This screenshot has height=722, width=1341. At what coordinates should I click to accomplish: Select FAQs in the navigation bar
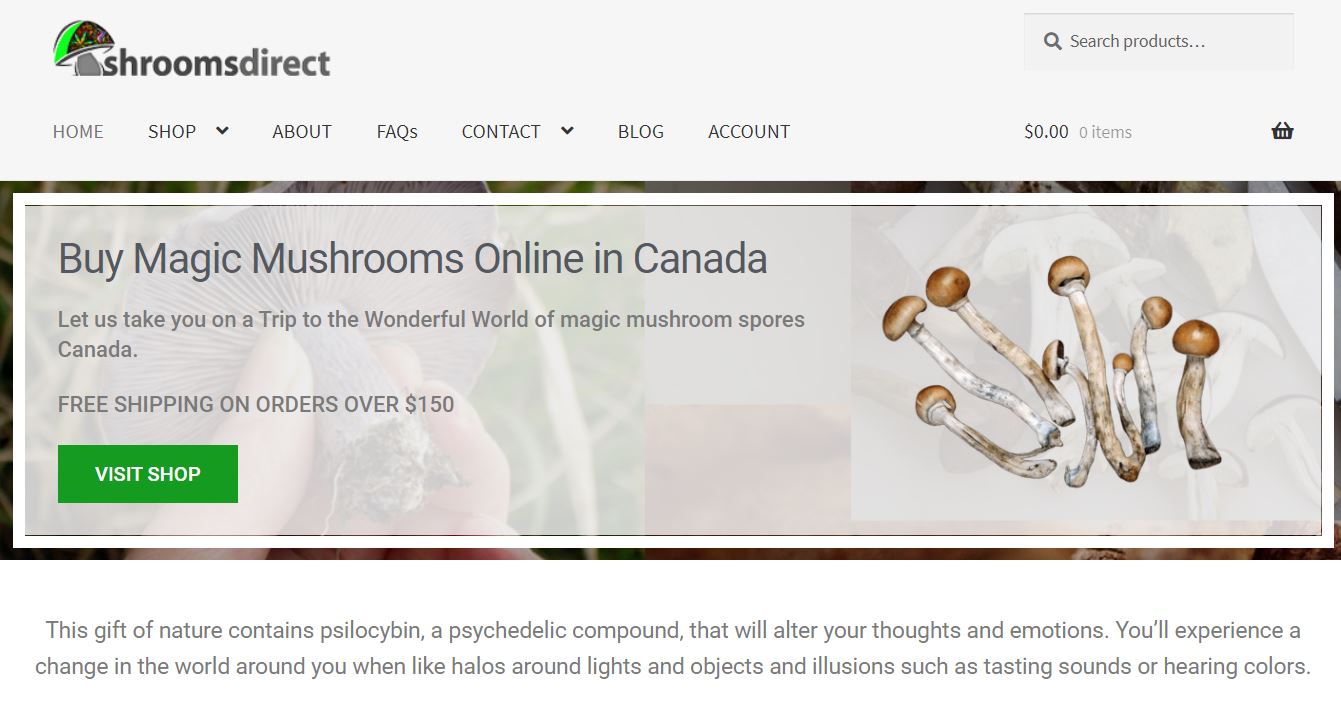click(x=397, y=132)
